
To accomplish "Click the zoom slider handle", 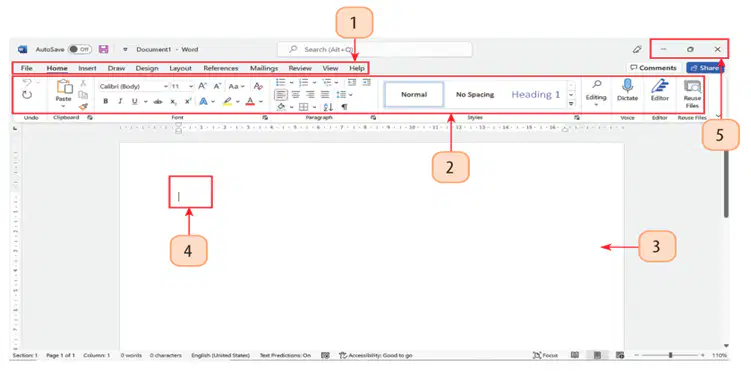I will coord(670,355).
